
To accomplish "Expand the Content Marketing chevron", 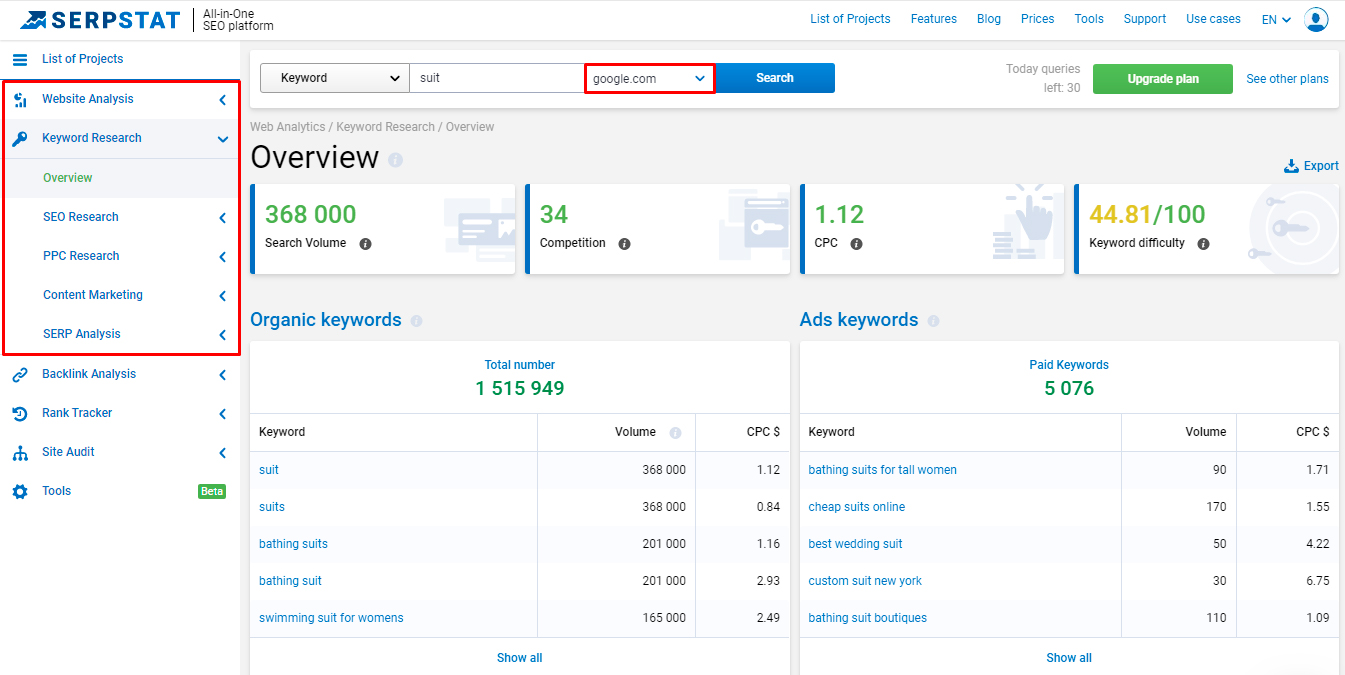I will (x=222, y=296).
